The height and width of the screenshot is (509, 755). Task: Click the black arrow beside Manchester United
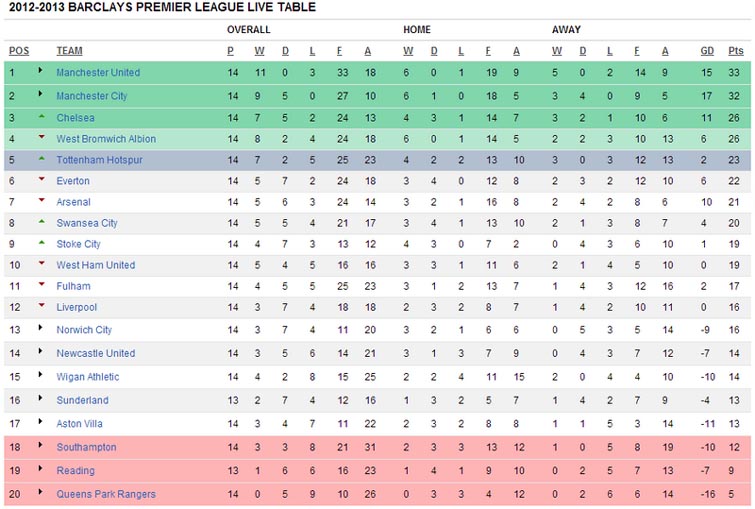[x=40, y=70]
